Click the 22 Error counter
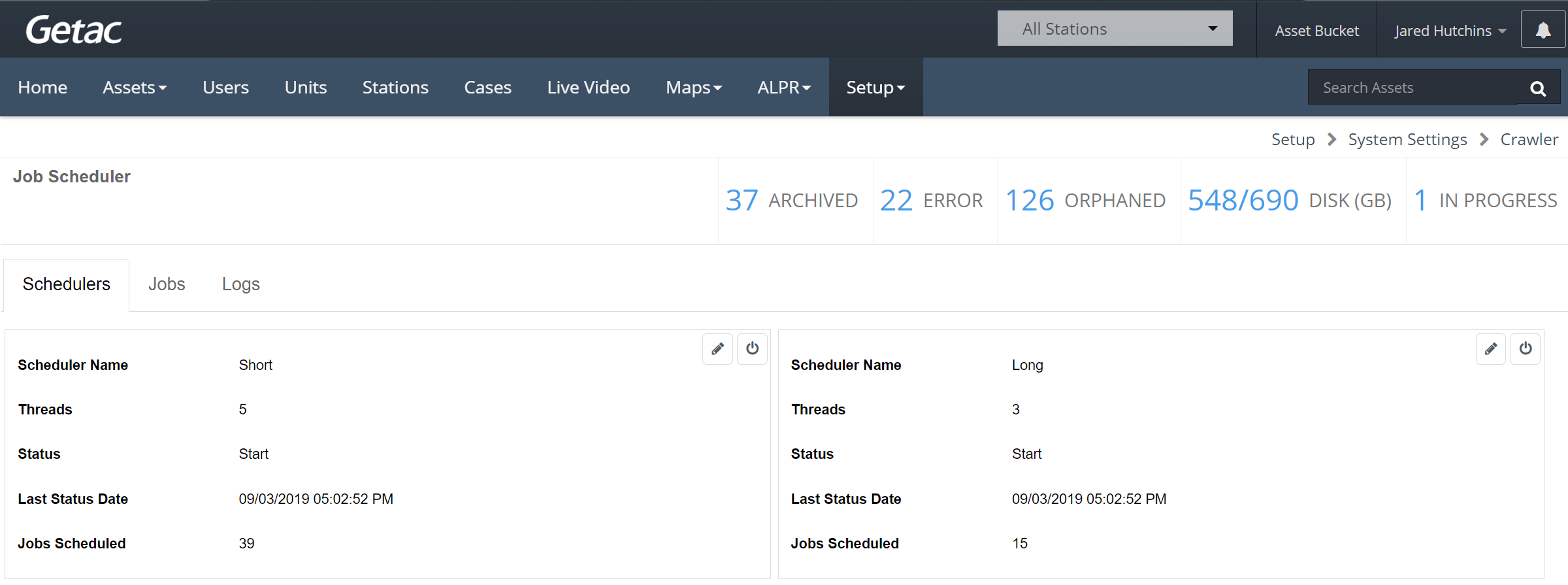The width and height of the screenshot is (1568, 585). (x=931, y=201)
